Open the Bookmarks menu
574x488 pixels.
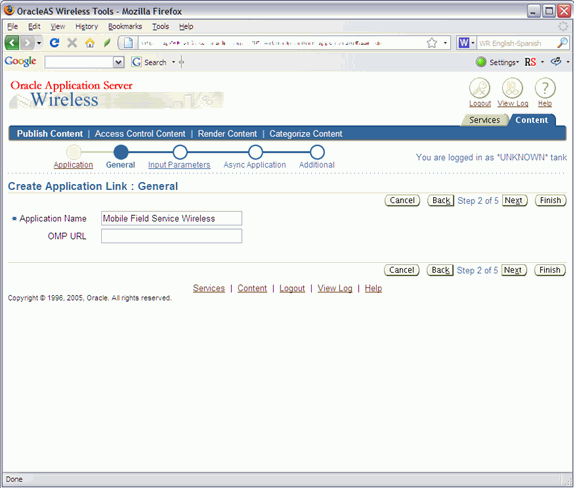point(125,26)
